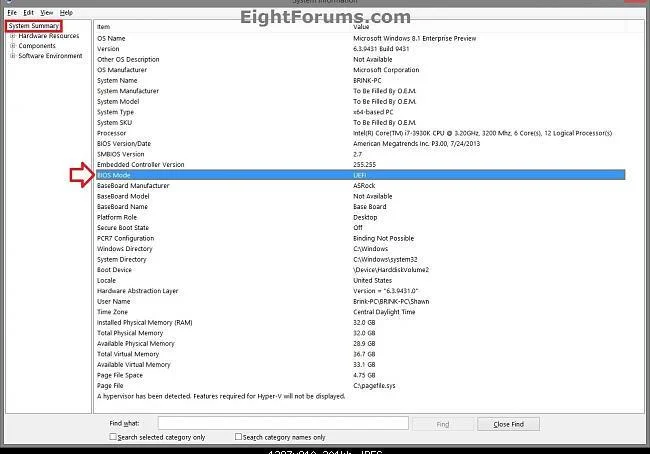
Task: Expand the Software Environment node
Action: [x=12, y=56]
